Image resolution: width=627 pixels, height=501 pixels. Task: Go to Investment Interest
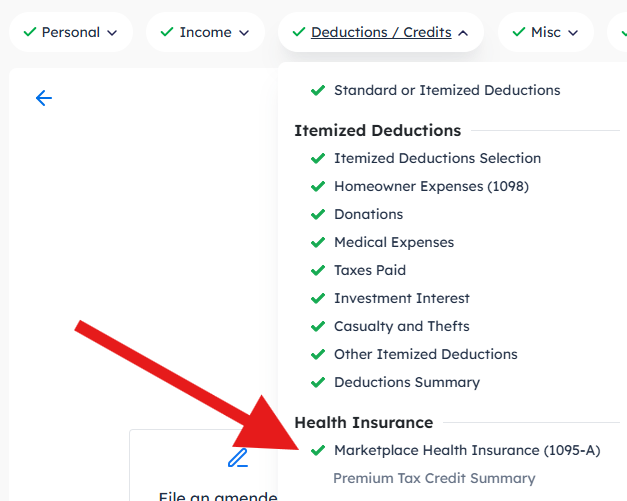pyautogui.click(x=402, y=298)
